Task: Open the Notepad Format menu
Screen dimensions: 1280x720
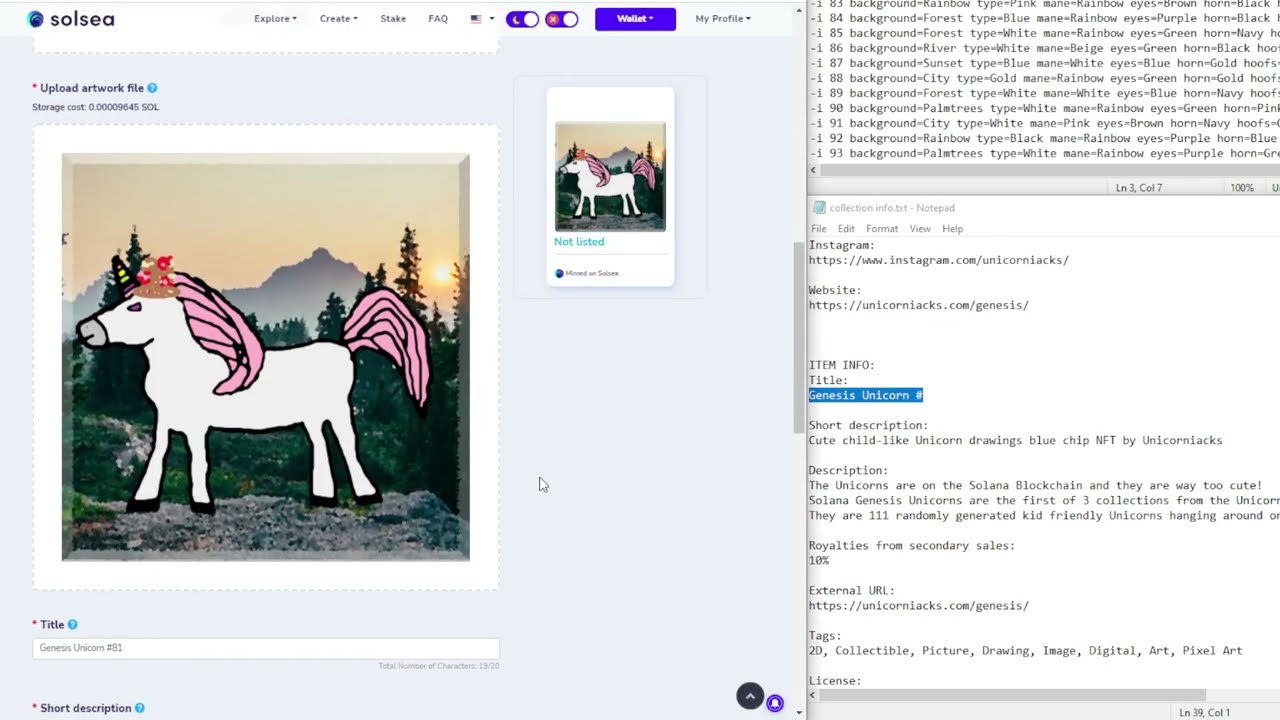Action: pos(882,229)
